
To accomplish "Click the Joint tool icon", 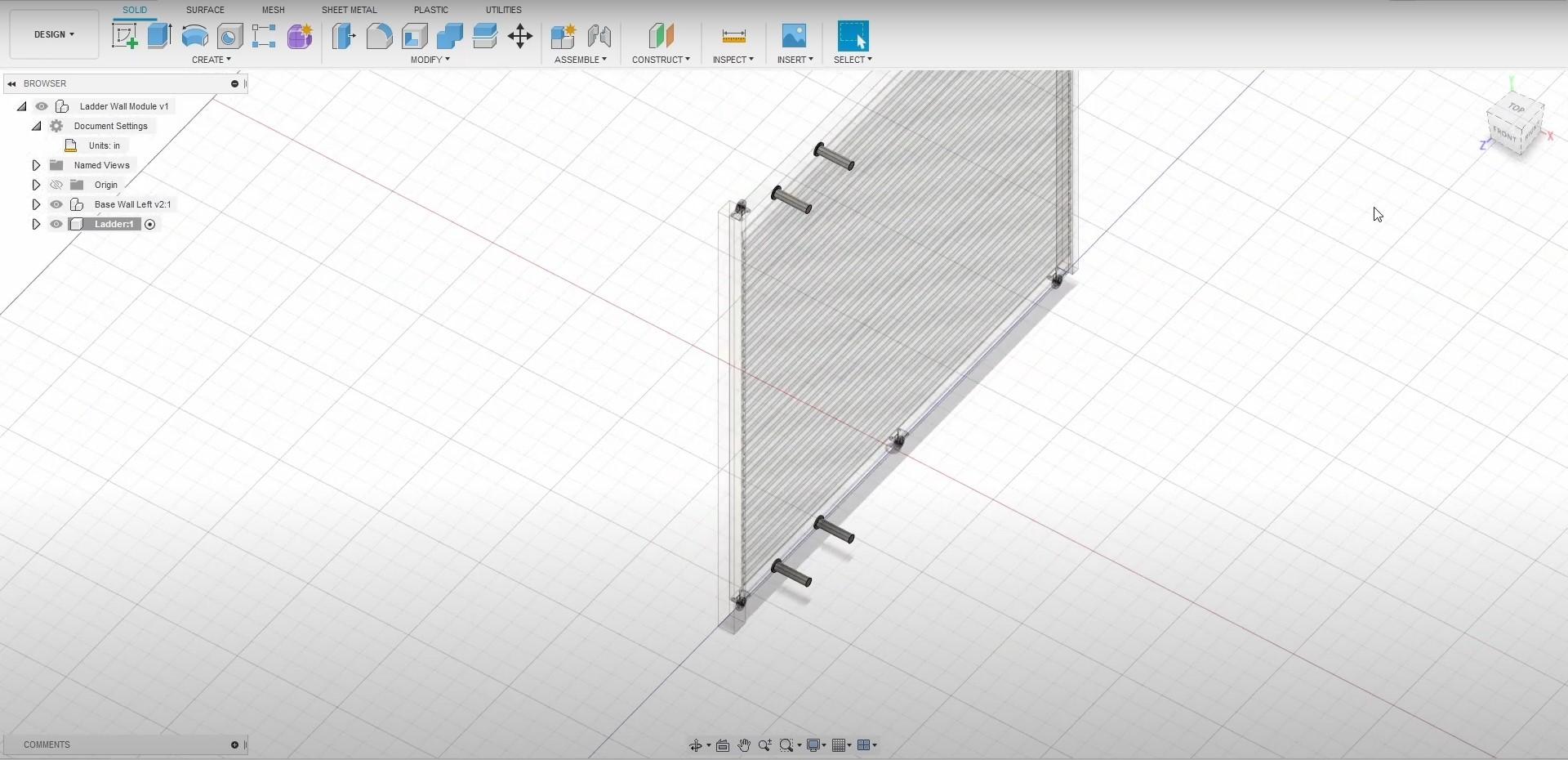I will 599,36.
